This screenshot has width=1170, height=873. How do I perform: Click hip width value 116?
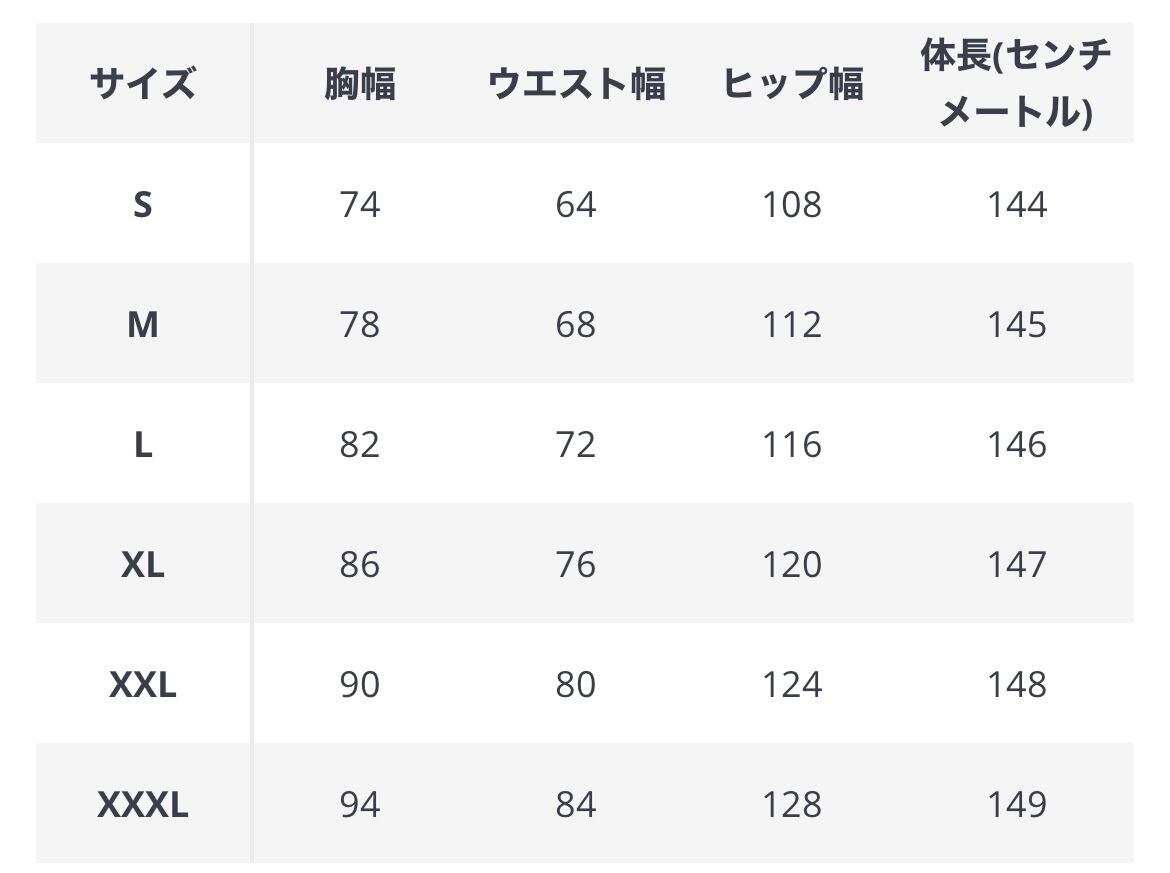coord(792,445)
